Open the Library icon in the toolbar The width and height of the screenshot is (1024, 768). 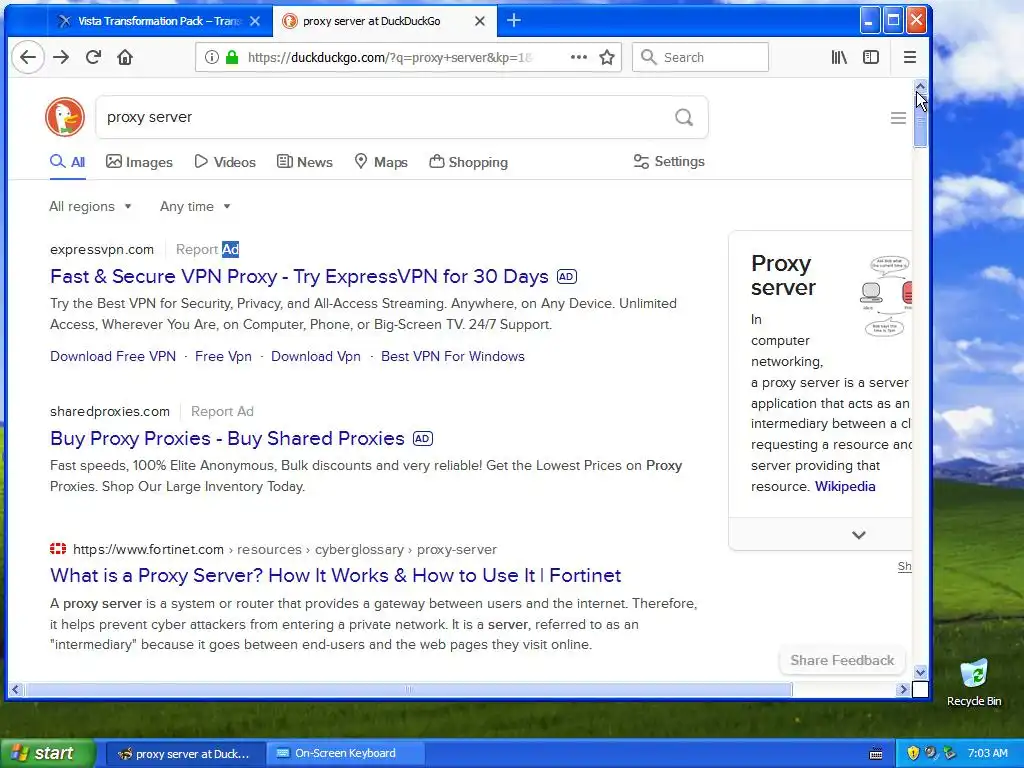click(839, 57)
